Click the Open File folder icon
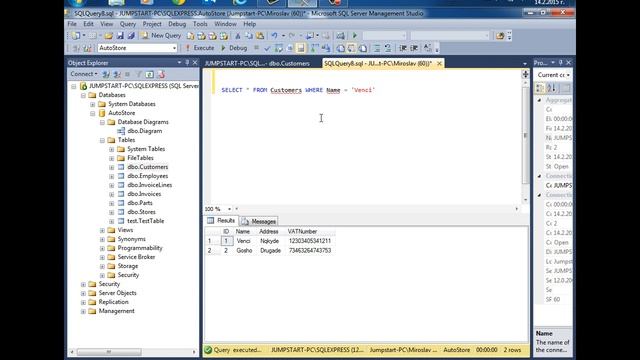Viewport: 640px width, 360px height. pyautogui.click(x=109, y=36)
